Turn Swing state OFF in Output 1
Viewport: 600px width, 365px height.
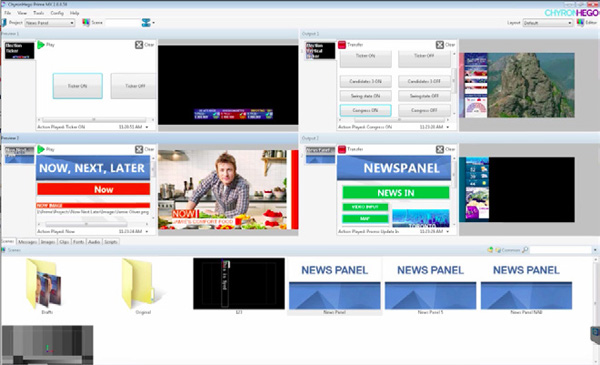[x=424, y=96]
